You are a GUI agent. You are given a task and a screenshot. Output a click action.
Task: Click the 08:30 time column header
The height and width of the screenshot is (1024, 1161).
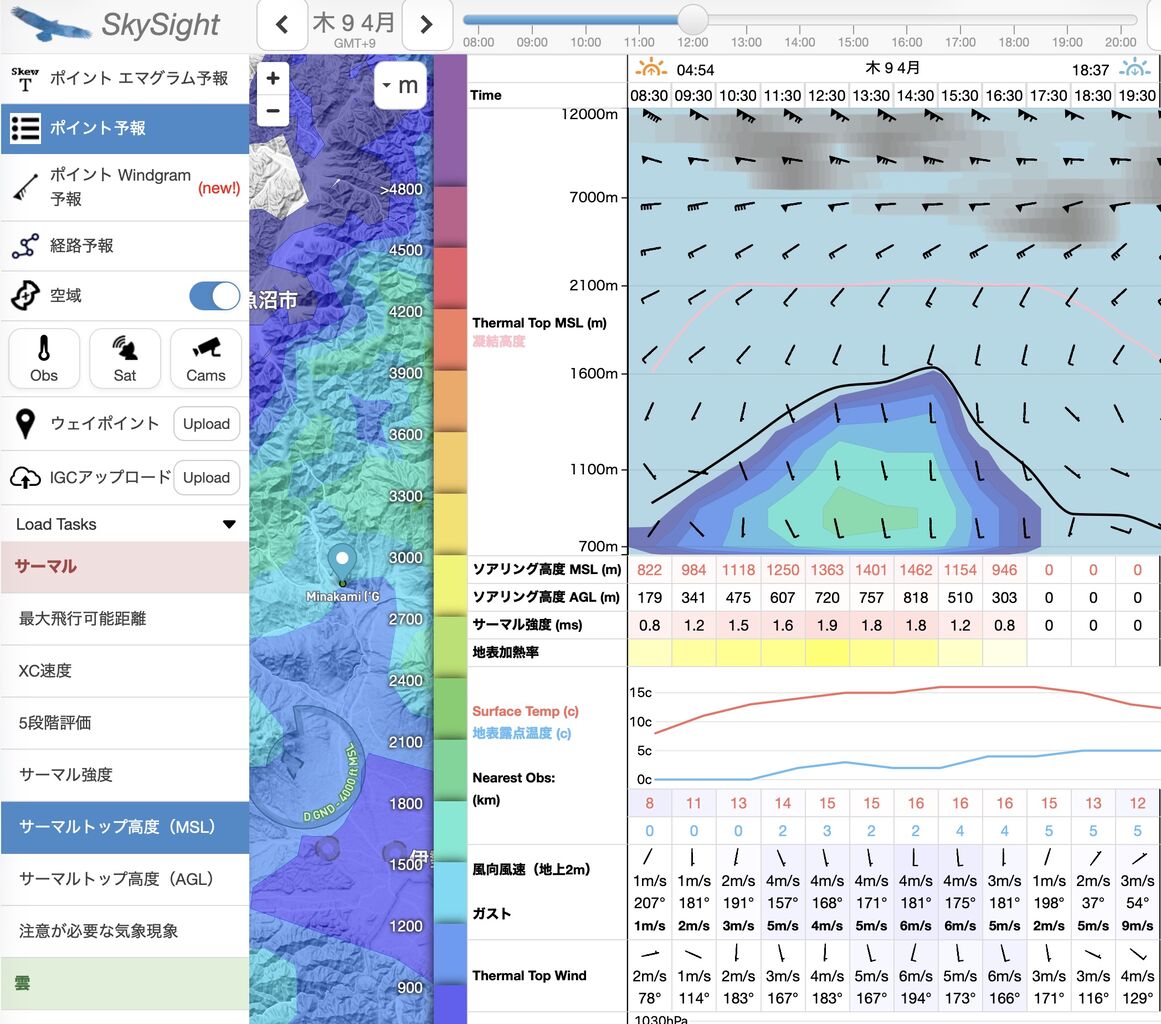[649, 96]
